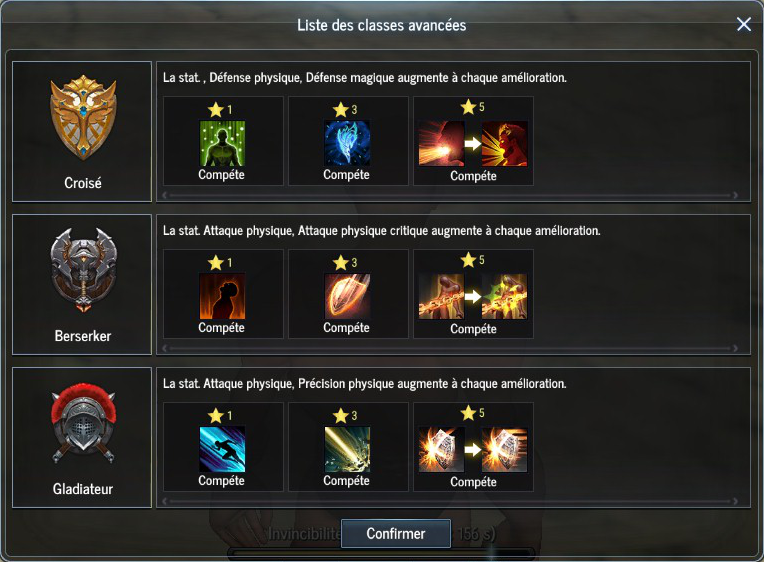The image size is (764, 562).
Task: Click Berserker 3-star glowing shield skill icon
Action: (347, 296)
